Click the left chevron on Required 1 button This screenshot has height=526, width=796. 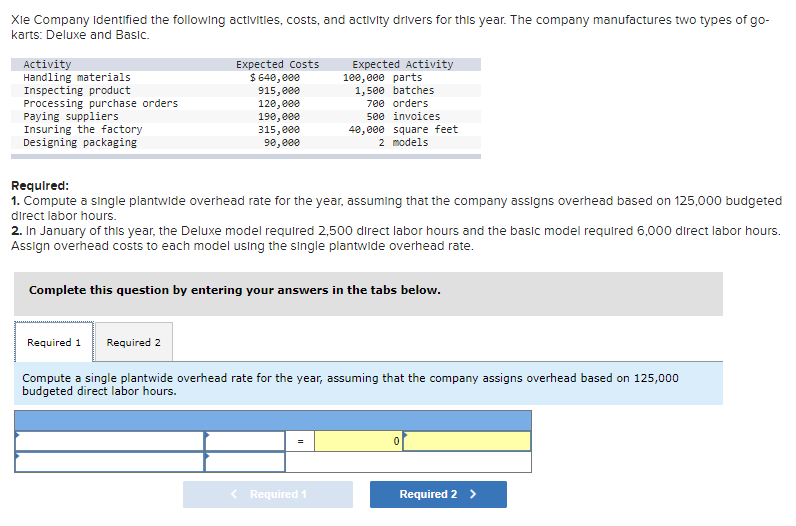(x=234, y=494)
